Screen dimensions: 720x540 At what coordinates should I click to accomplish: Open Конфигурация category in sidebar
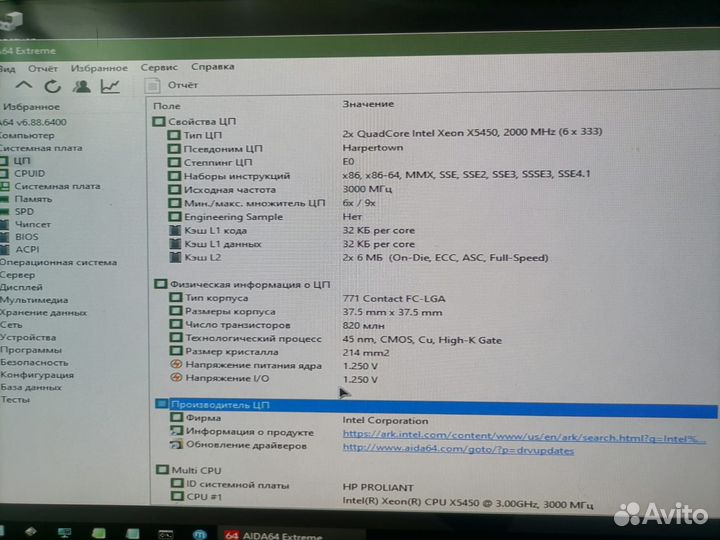[x=37, y=375]
